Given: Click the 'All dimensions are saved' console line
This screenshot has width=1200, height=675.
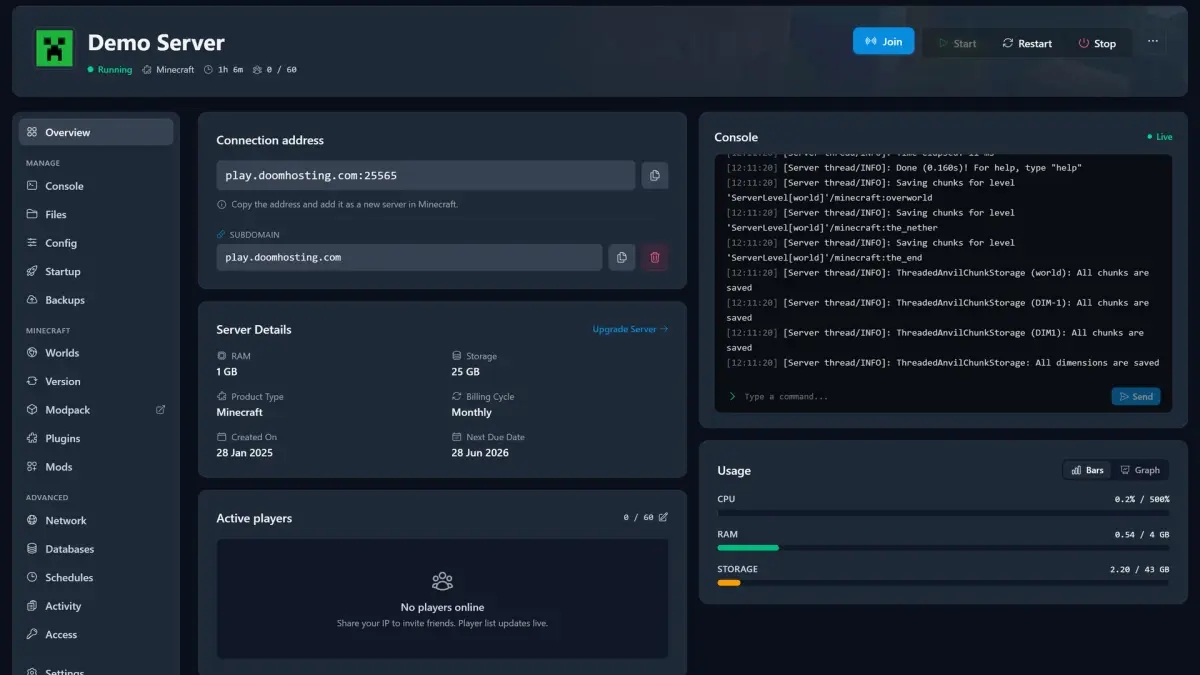Looking at the screenshot, I should 943,363.
